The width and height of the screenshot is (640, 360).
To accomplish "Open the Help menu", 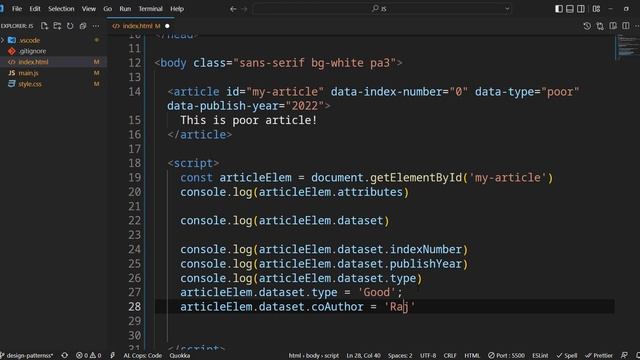I will click(177, 9).
